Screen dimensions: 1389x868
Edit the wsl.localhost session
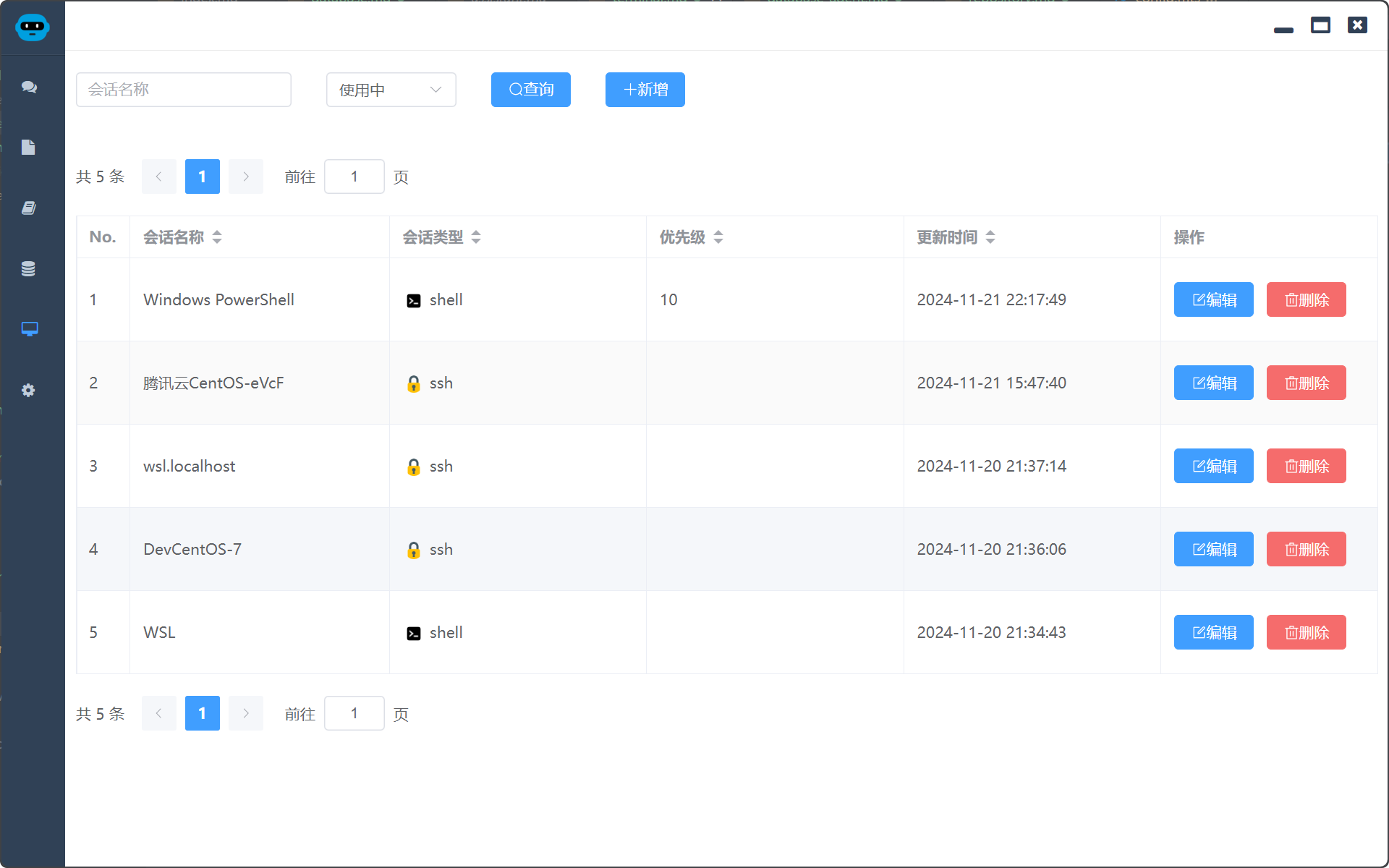pos(1213,466)
